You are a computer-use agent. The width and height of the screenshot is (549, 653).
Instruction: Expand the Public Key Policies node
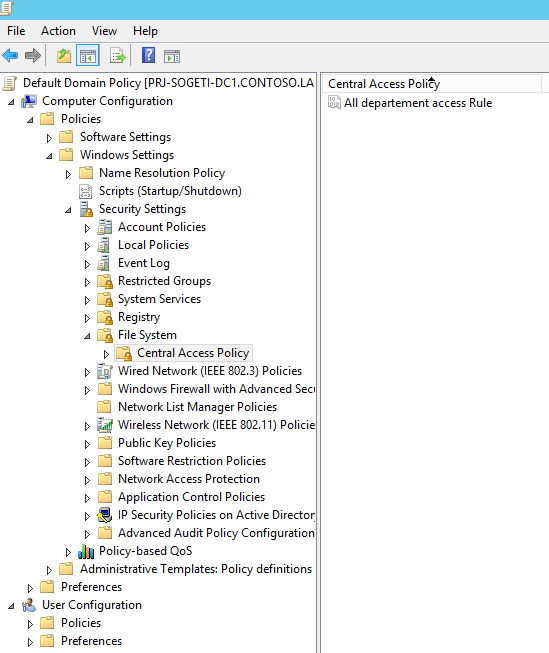[x=87, y=444]
